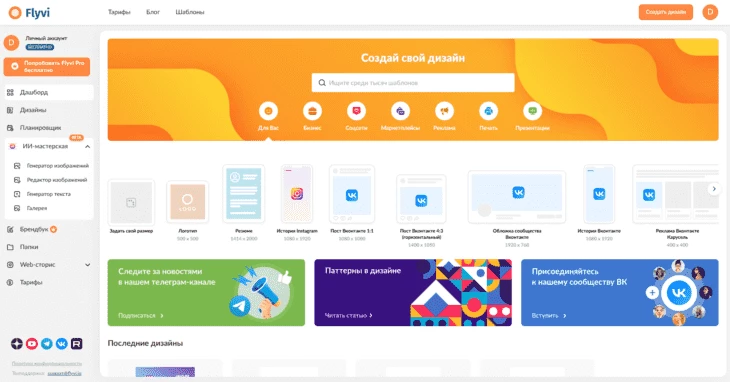Viewport: 730px width, 382px height.
Task: Click Тарифы in top navigation
Action: 119,12
